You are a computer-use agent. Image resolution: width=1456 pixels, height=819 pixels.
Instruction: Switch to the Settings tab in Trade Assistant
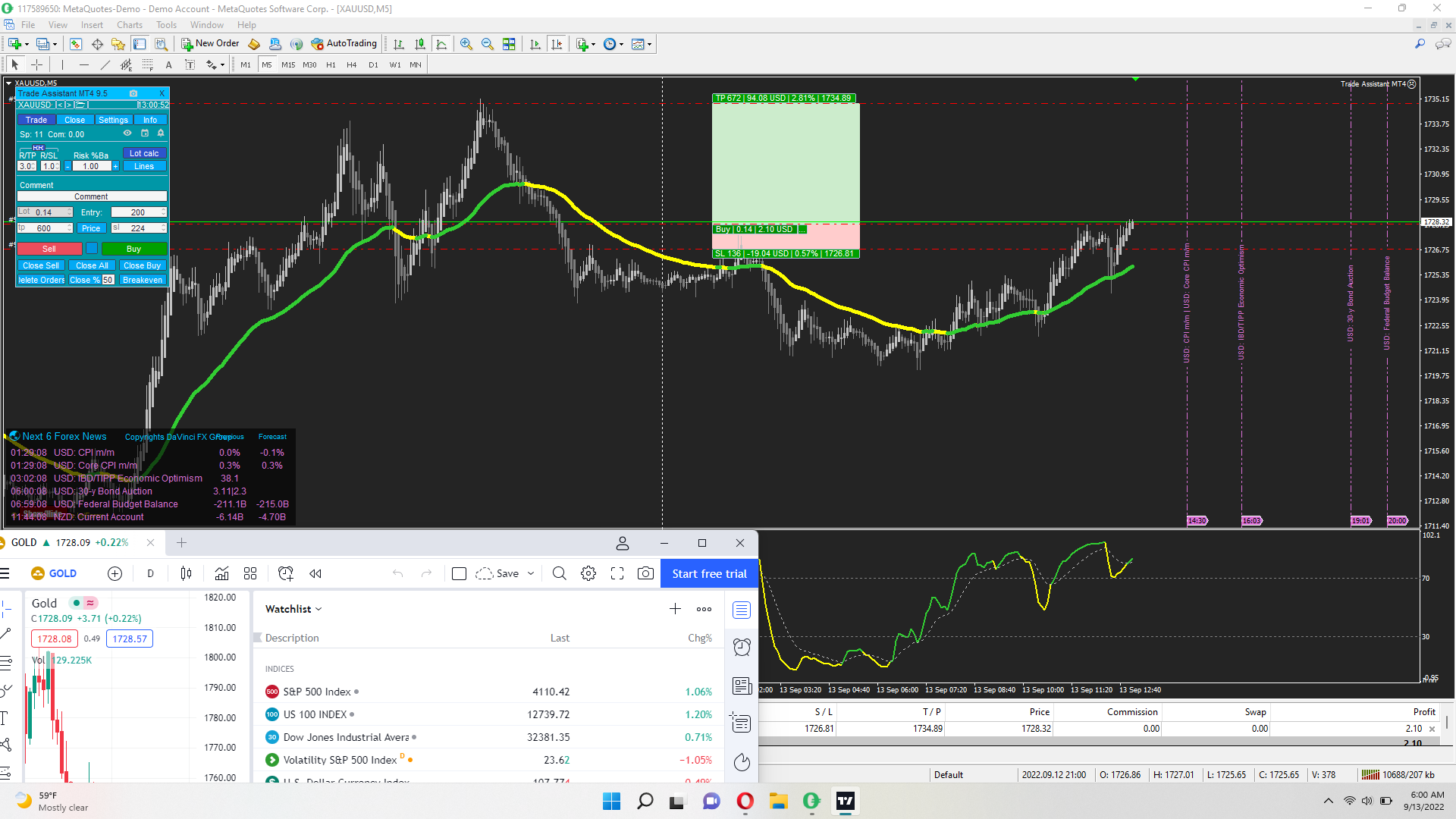click(113, 120)
